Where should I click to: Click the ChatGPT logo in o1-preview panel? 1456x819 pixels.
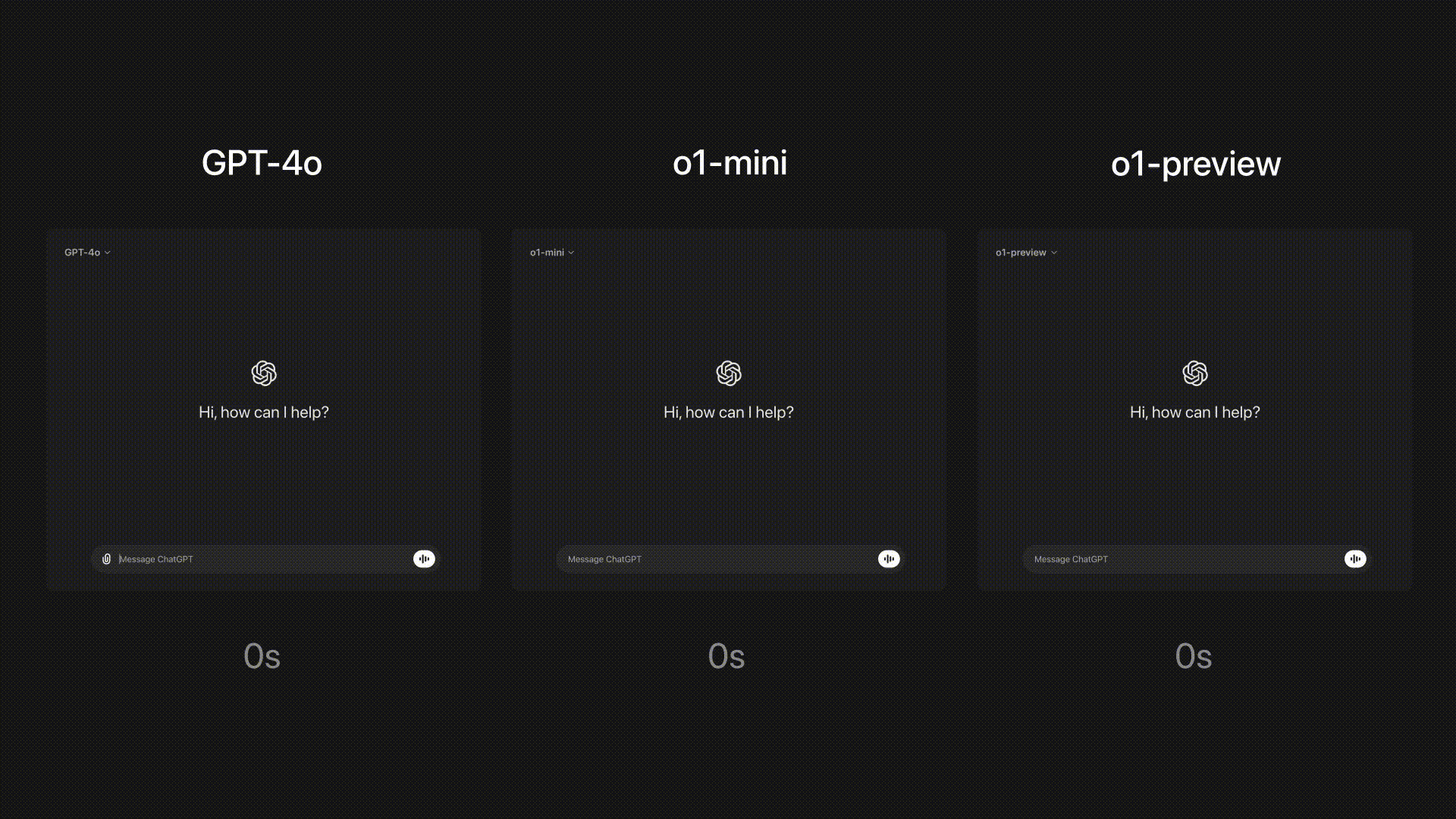(x=1195, y=373)
